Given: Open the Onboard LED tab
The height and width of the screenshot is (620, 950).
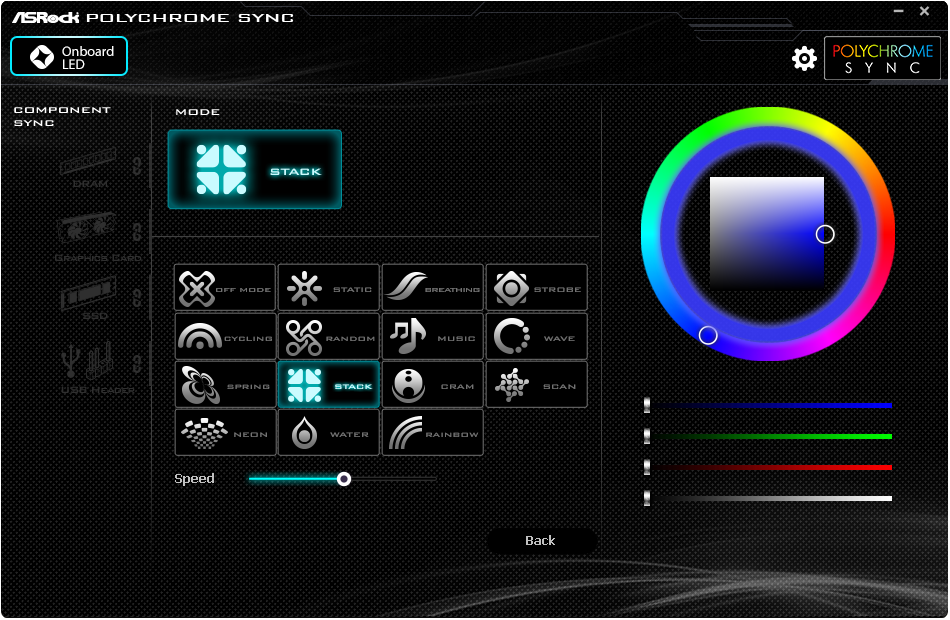Looking at the screenshot, I should (69, 56).
